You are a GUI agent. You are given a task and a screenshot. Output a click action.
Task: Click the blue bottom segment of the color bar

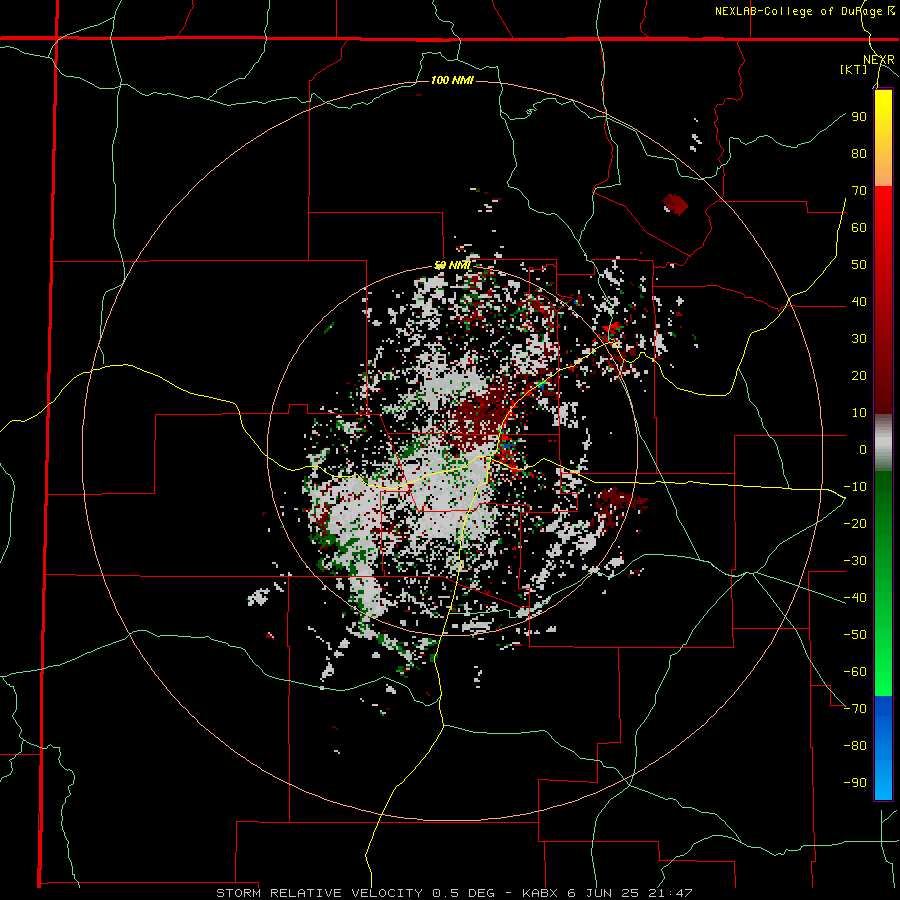(x=883, y=747)
